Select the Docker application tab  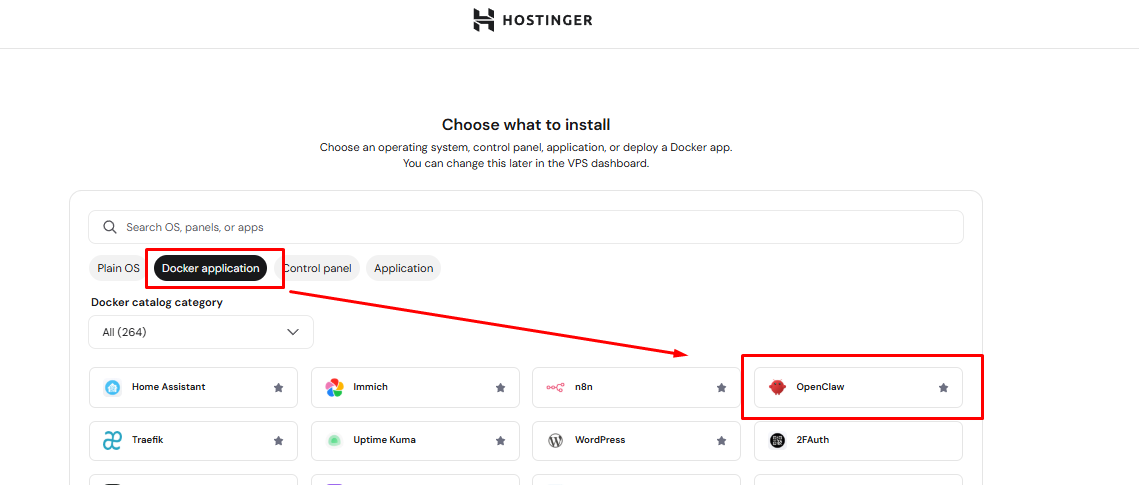(210, 268)
